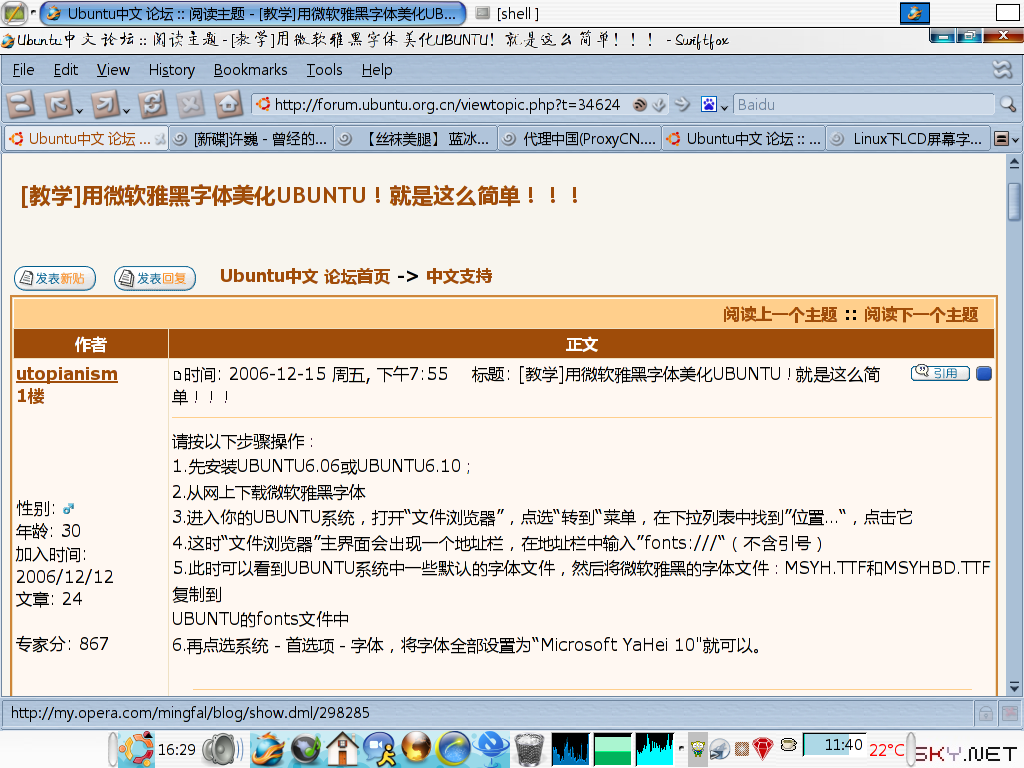Image resolution: width=1024 pixels, height=768 pixels.
Task: Click the back navigation arrow button
Action: click(x=59, y=104)
